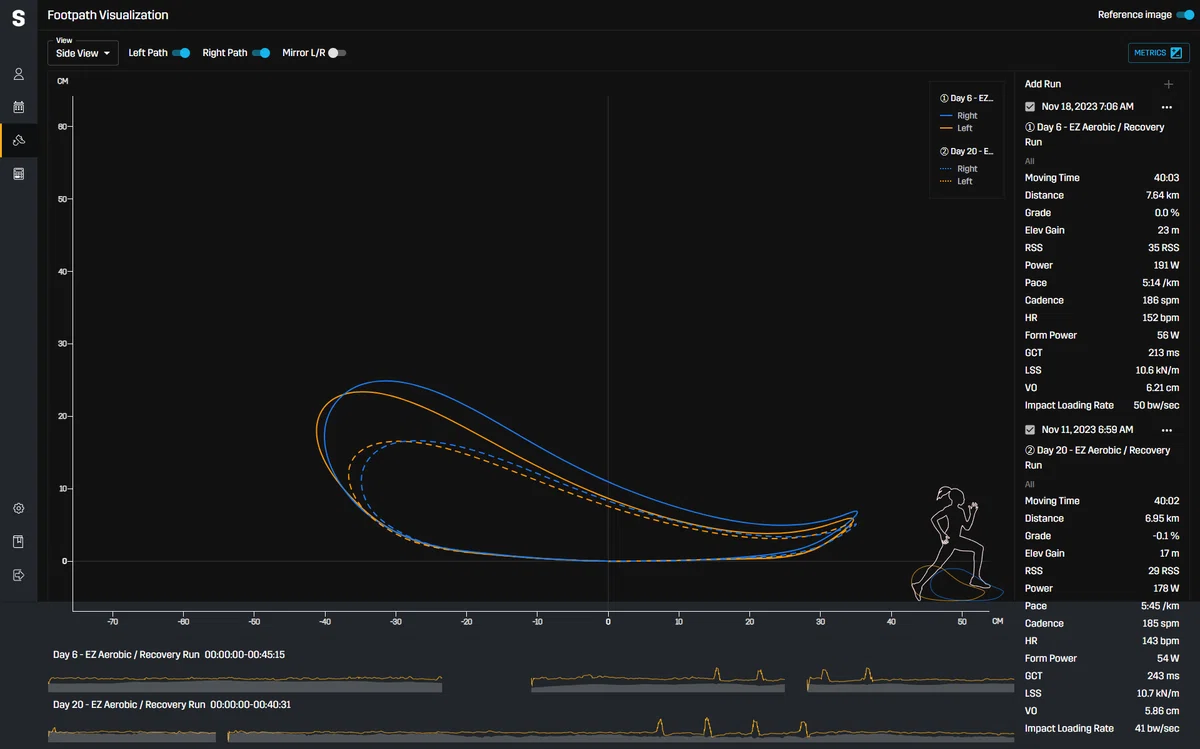Click the logout sidebar icon

click(x=18, y=575)
